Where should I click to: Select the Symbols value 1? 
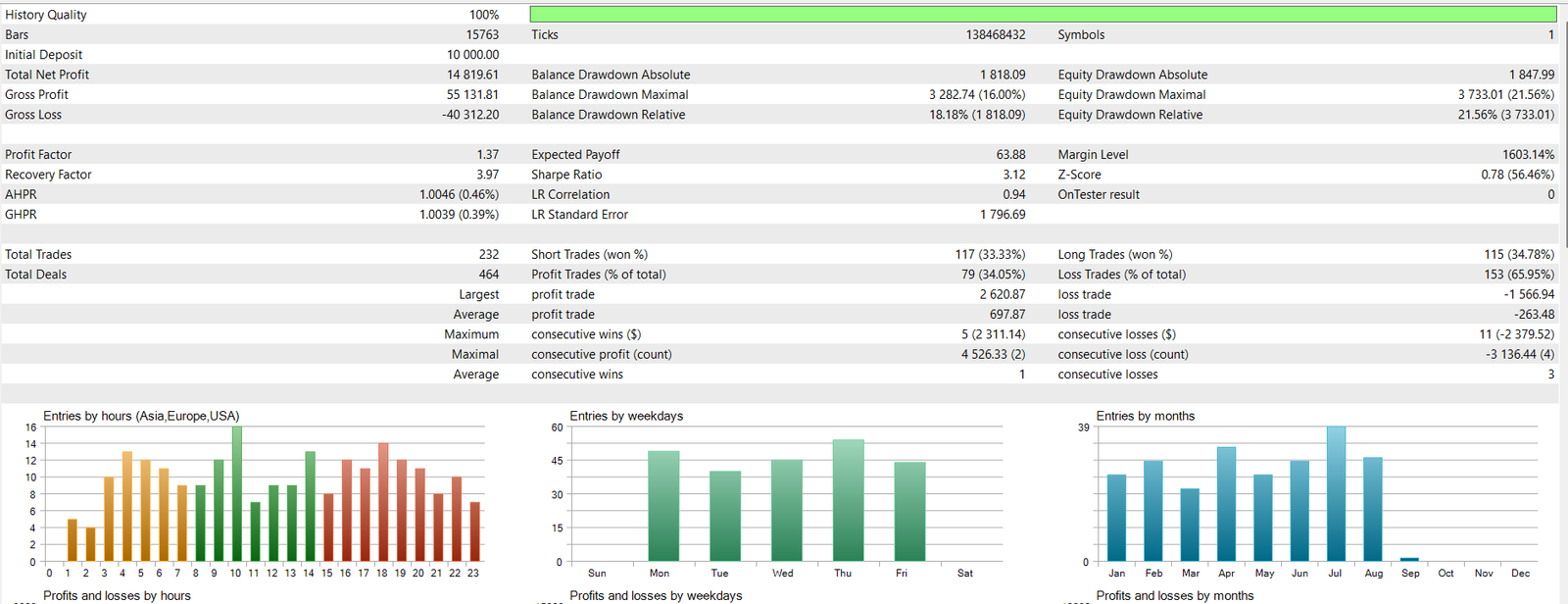tap(1551, 34)
